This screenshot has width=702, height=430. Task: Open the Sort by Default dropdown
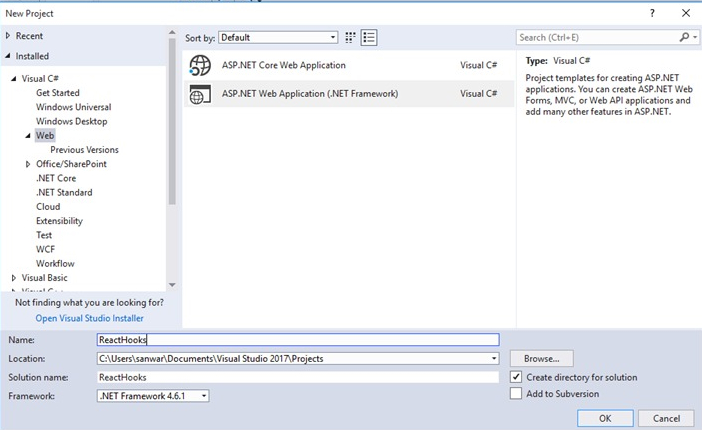[x=278, y=38]
